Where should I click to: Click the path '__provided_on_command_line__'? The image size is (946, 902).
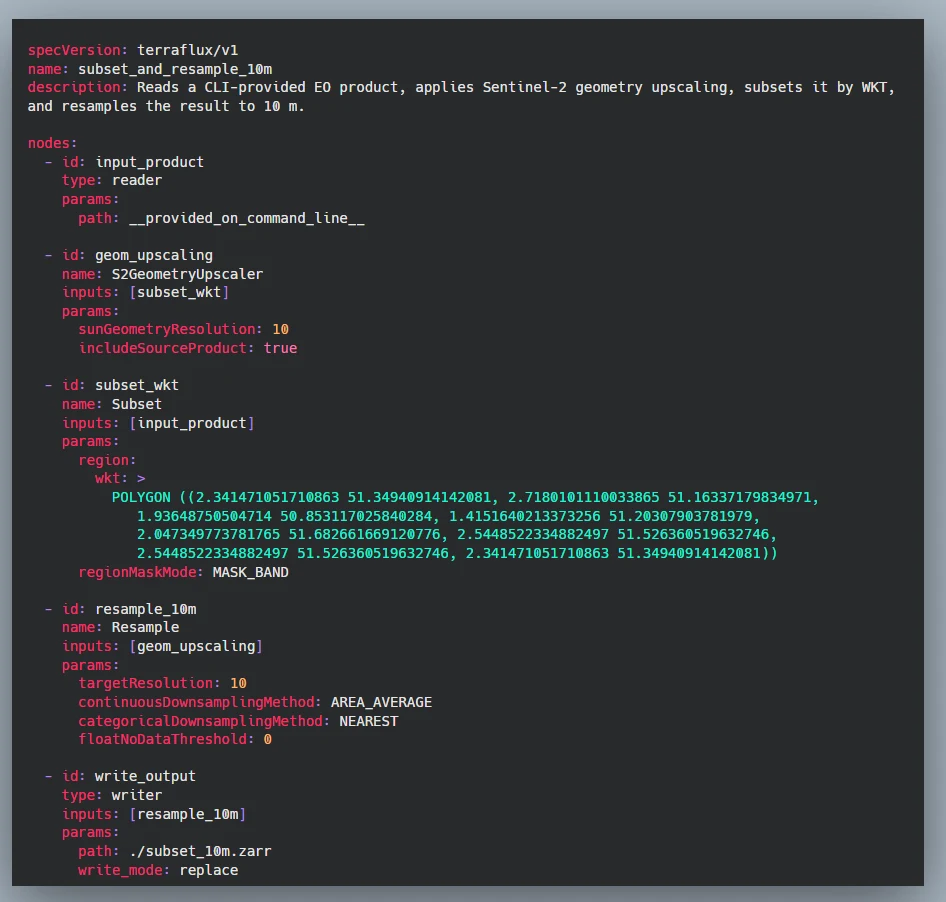tap(247, 218)
